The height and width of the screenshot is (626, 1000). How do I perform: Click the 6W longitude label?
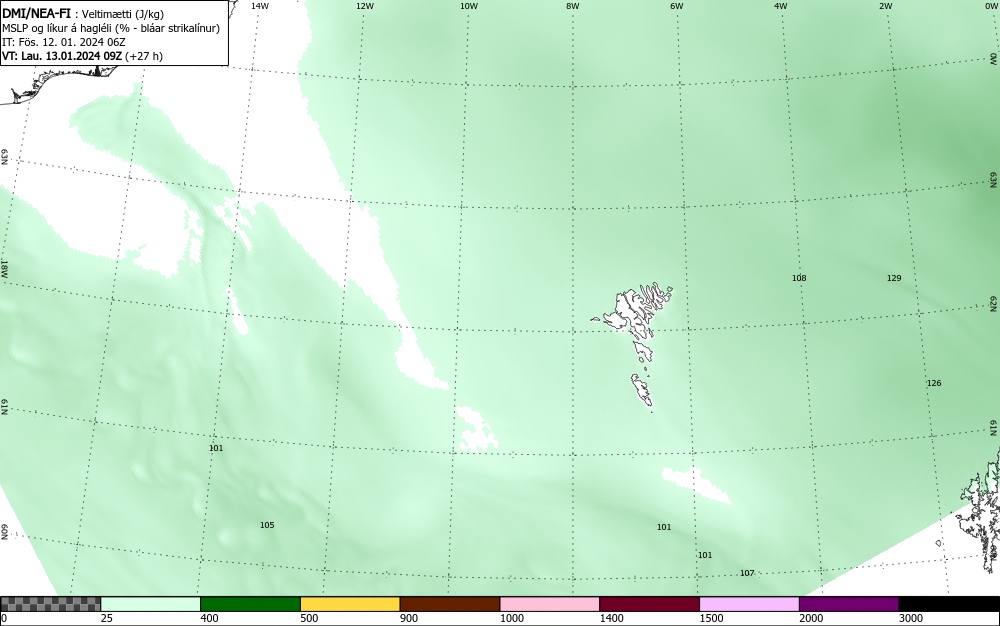click(677, 6)
